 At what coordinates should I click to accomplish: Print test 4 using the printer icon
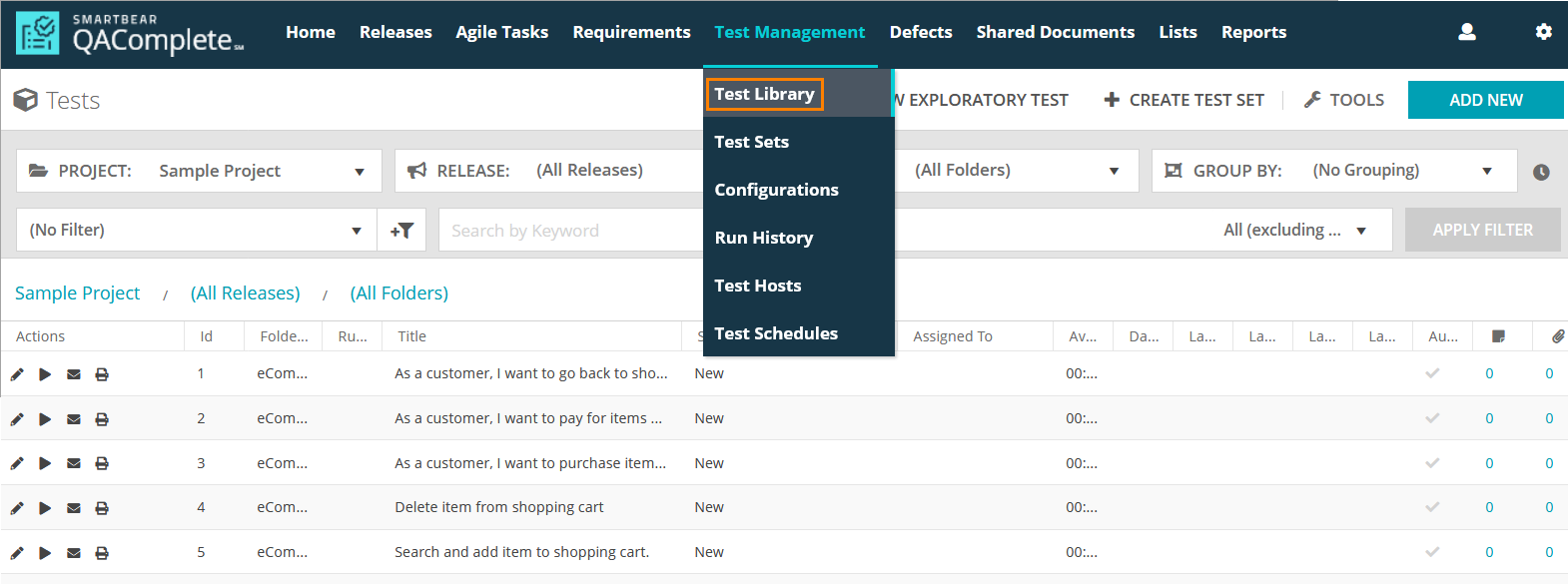[102, 508]
